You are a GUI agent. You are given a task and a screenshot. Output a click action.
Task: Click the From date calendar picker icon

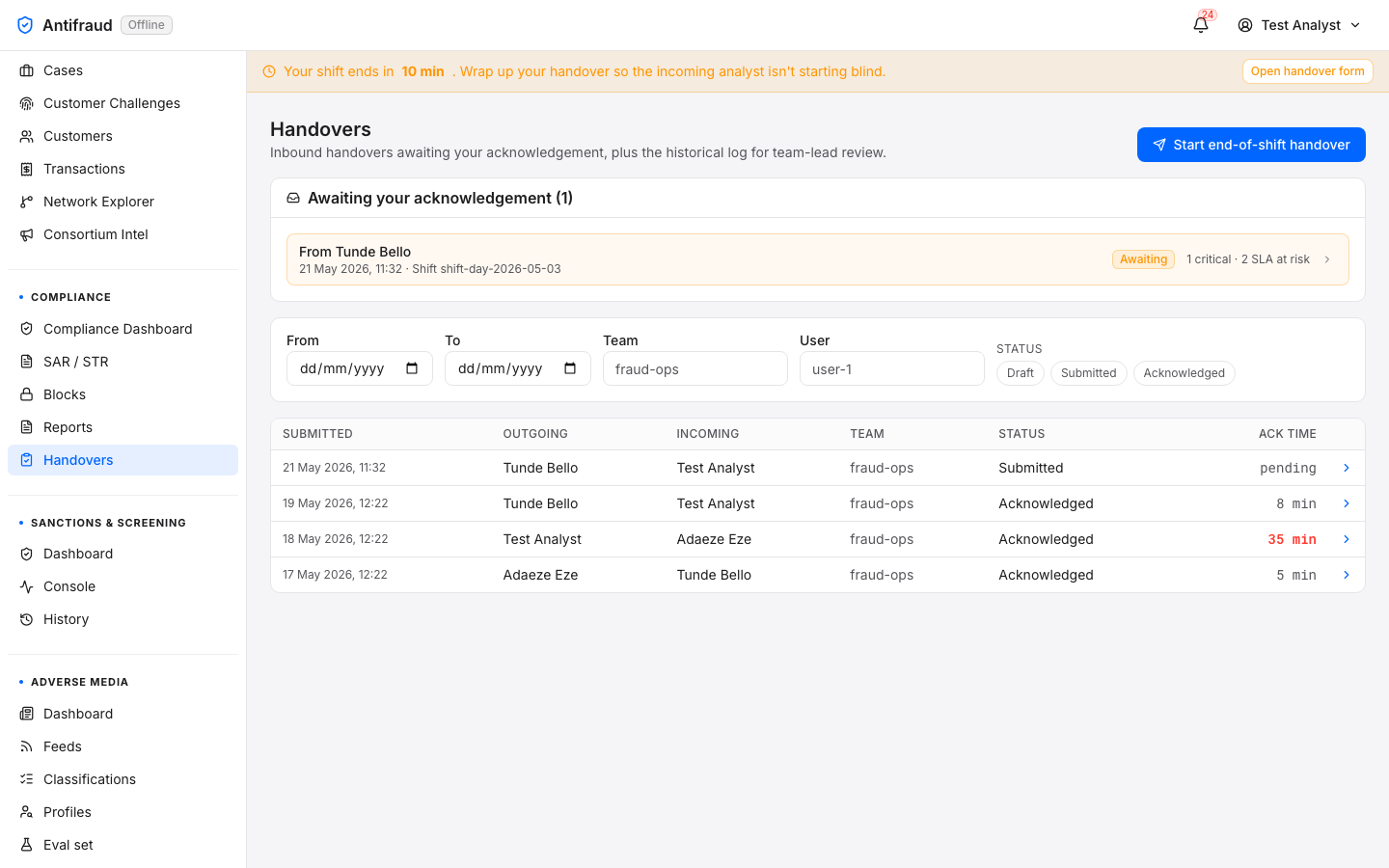[412, 368]
